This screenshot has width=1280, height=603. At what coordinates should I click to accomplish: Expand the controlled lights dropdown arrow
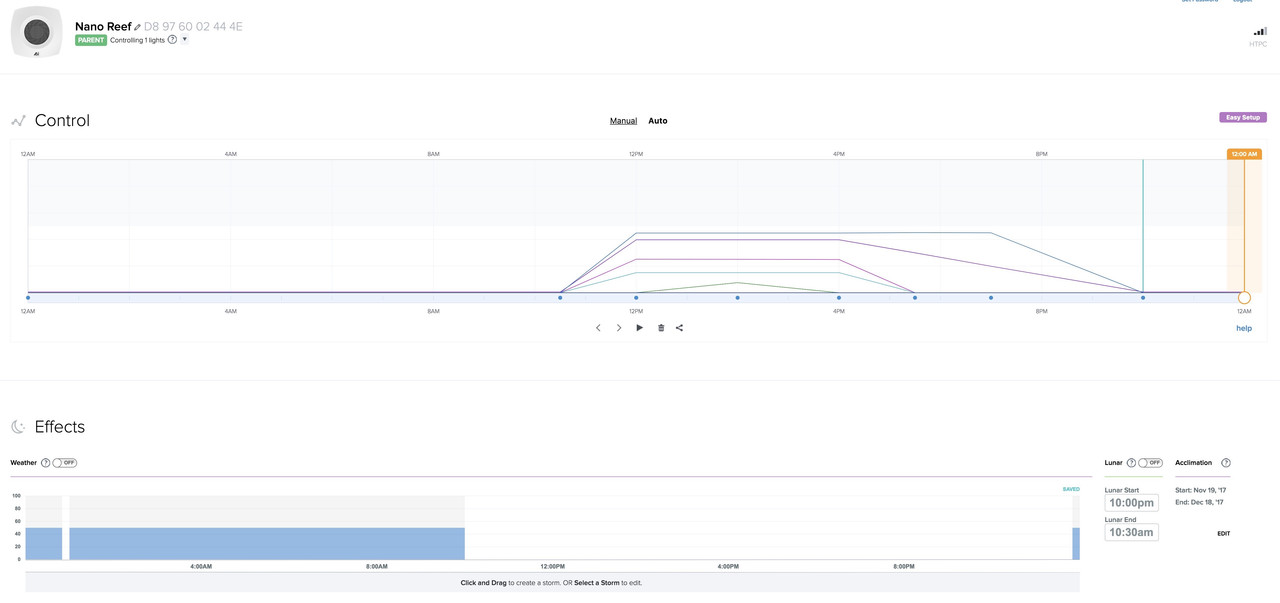185,39
